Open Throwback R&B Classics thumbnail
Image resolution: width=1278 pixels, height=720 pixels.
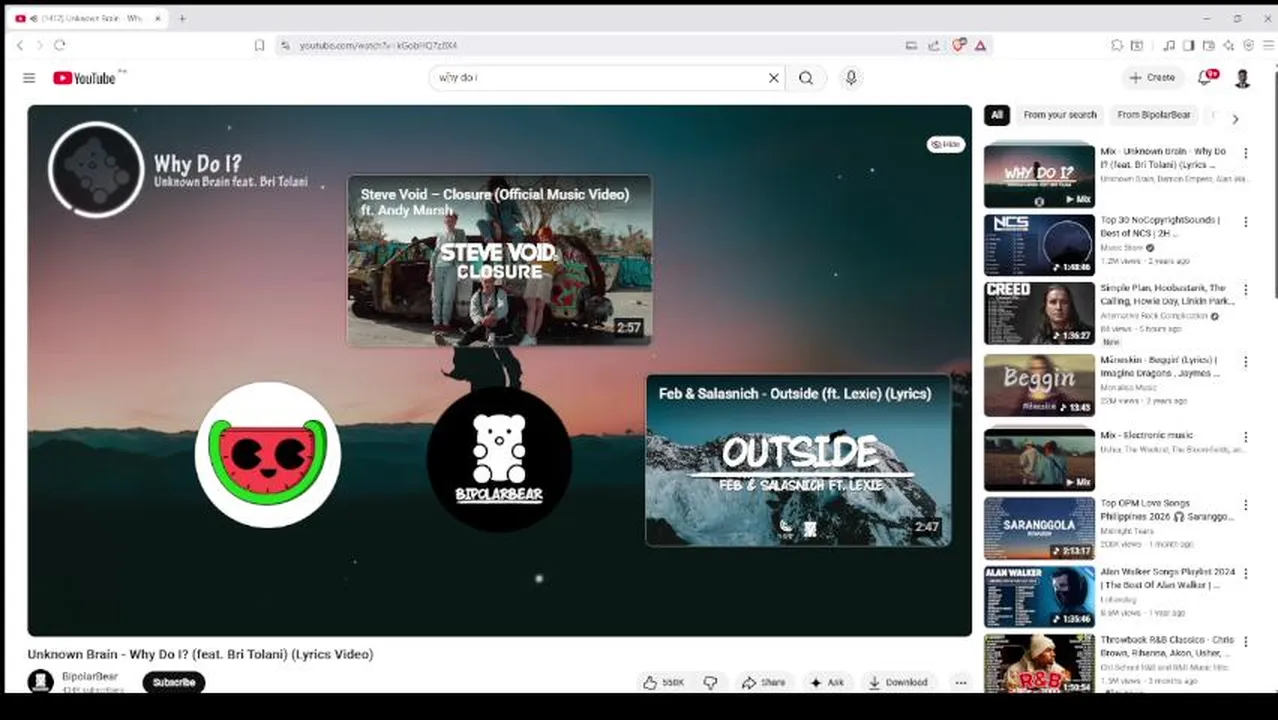[x=1039, y=664]
